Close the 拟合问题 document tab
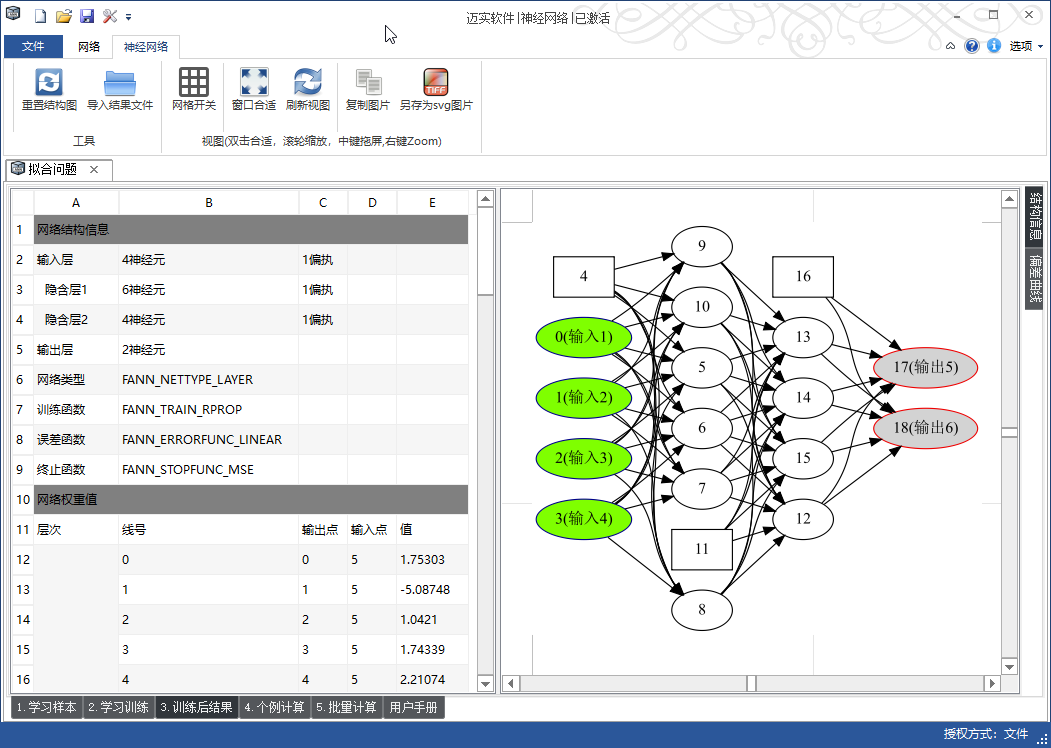The height and width of the screenshot is (748, 1051). pos(94,169)
